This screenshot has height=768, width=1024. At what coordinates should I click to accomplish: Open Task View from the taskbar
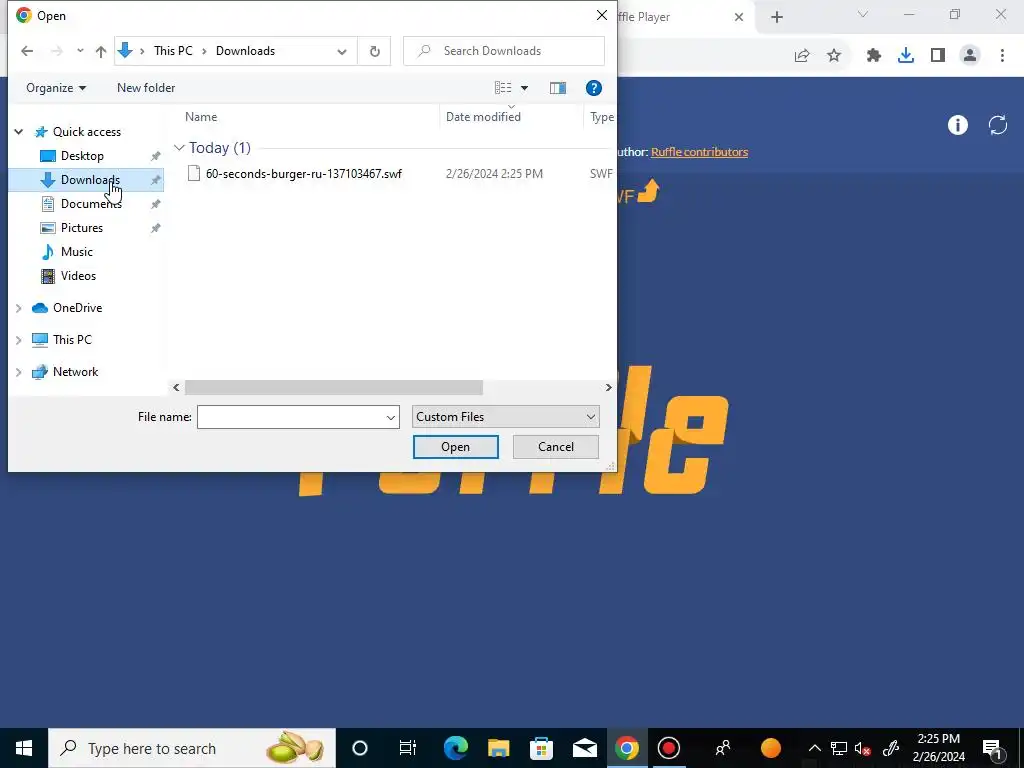click(x=408, y=748)
